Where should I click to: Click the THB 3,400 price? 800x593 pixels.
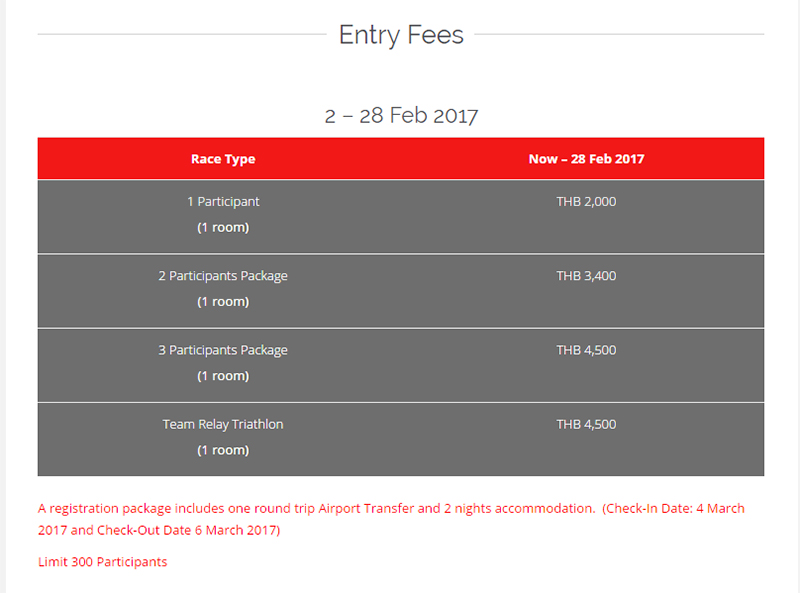click(x=586, y=276)
